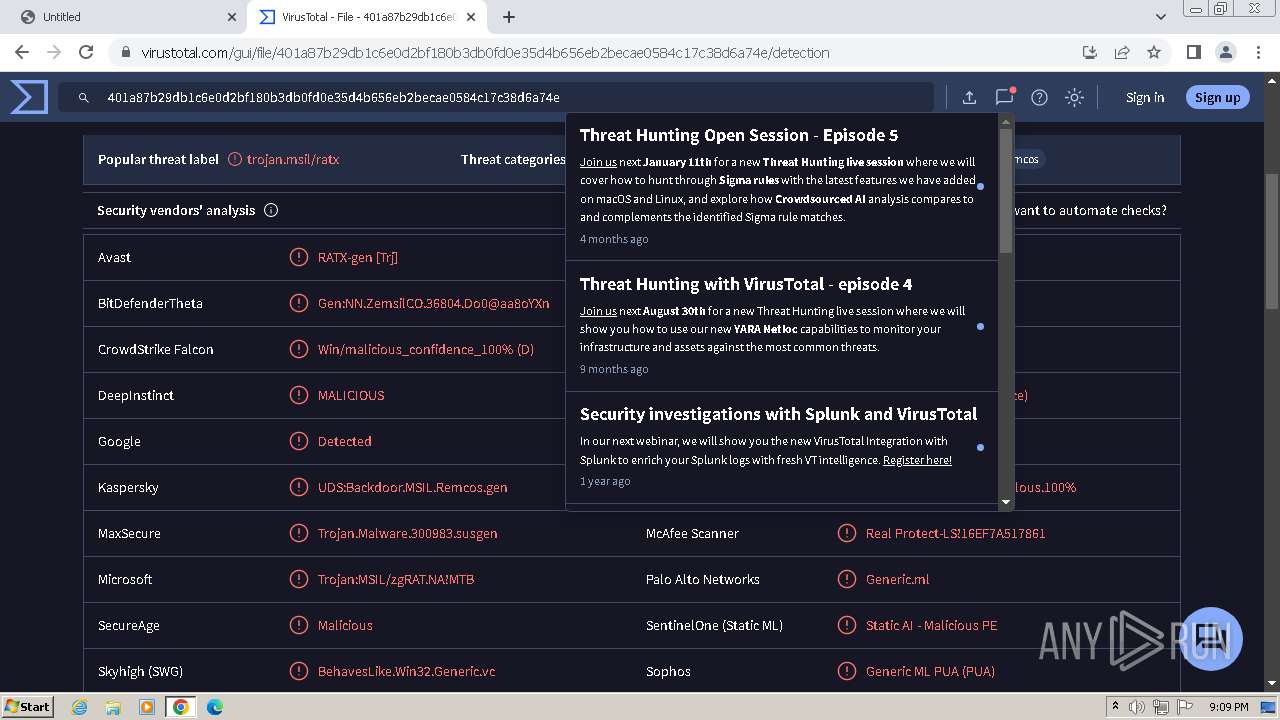This screenshot has height=720, width=1280.
Task: Open Security investigations with Splunk and VirusTotal title
Action: point(778,414)
